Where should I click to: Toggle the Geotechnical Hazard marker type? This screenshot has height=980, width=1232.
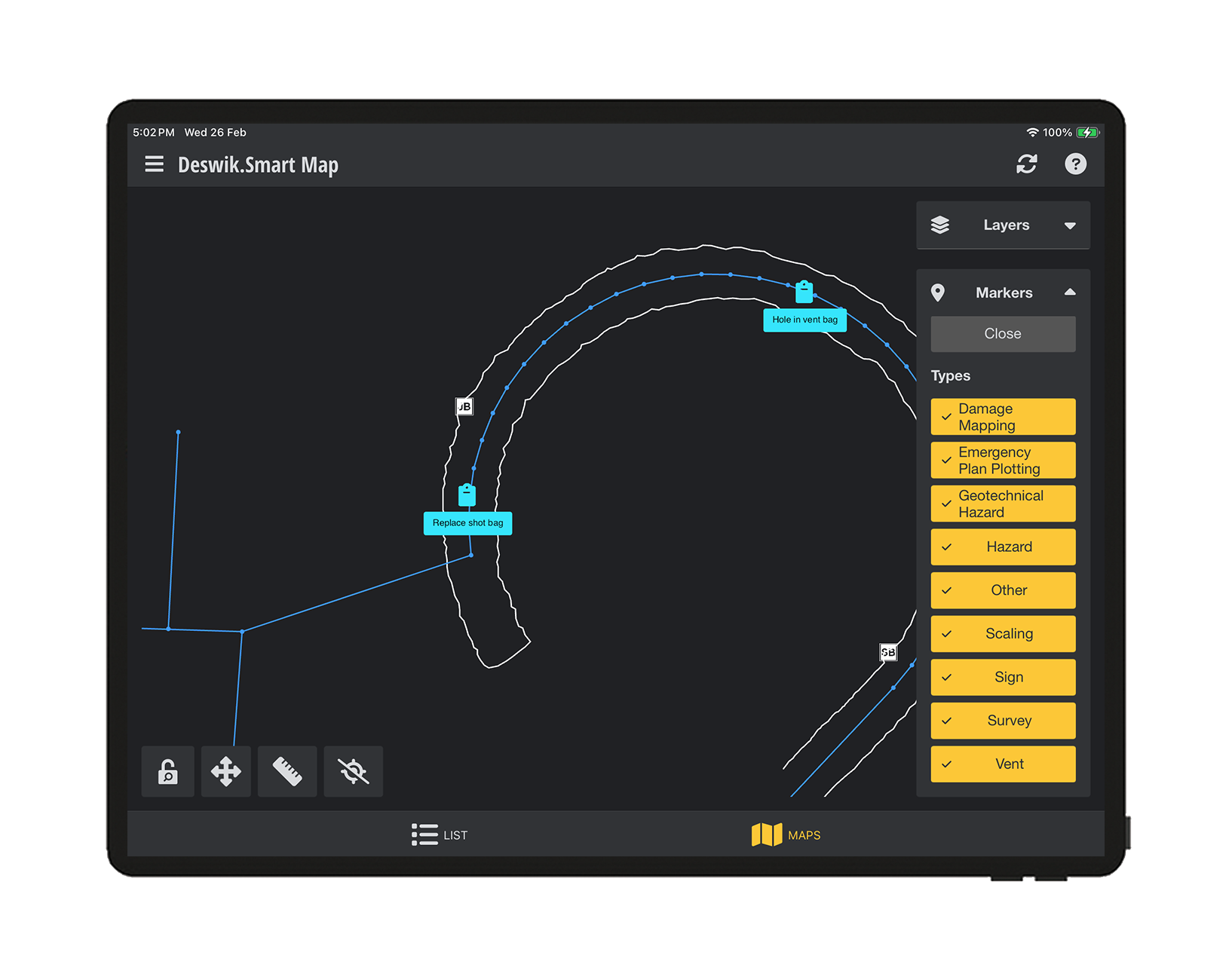(x=1003, y=504)
